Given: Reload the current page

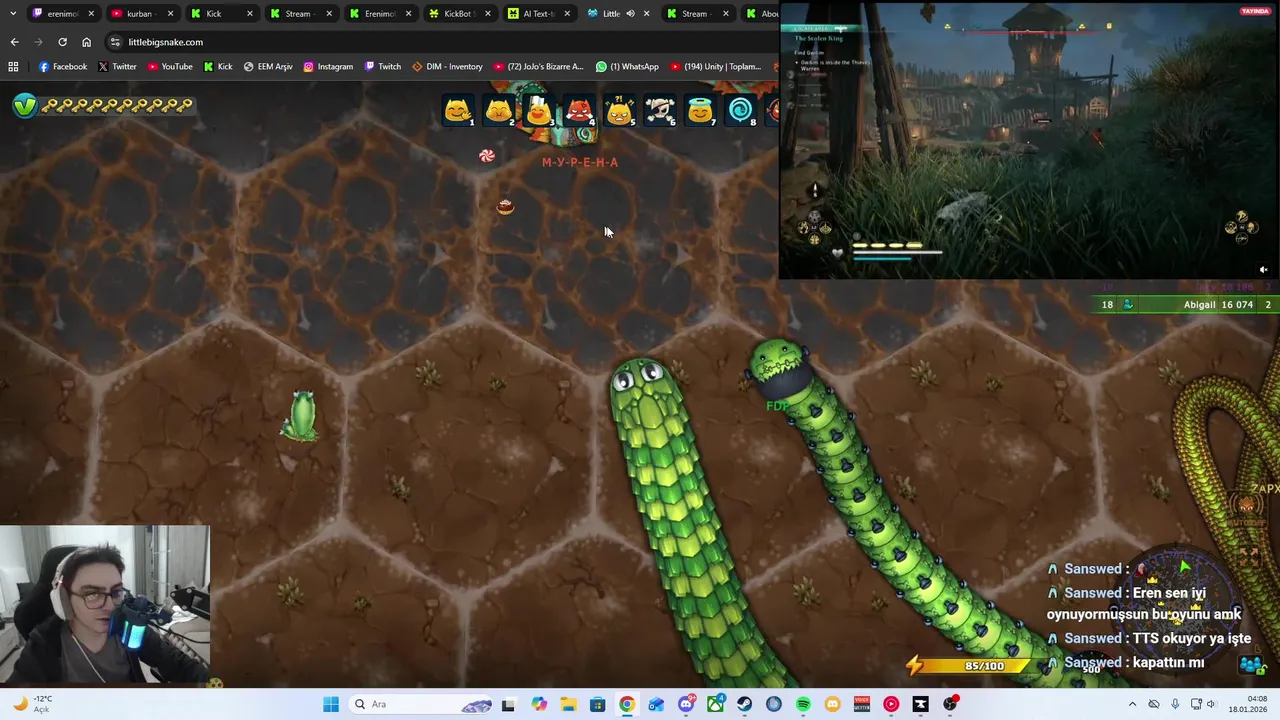Looking at the screenshot, I should tap(62, 42).
